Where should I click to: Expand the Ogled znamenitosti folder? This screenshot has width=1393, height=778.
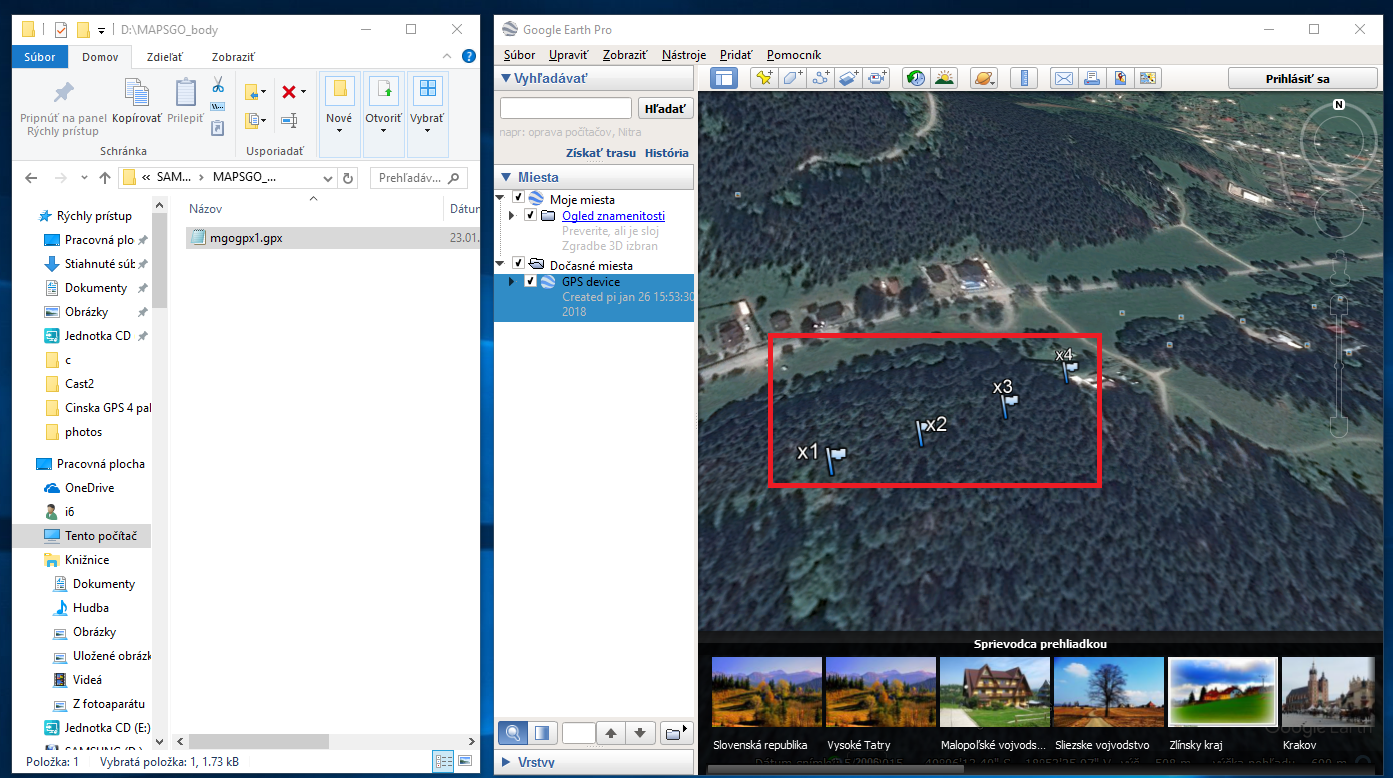tap(513, 215)
